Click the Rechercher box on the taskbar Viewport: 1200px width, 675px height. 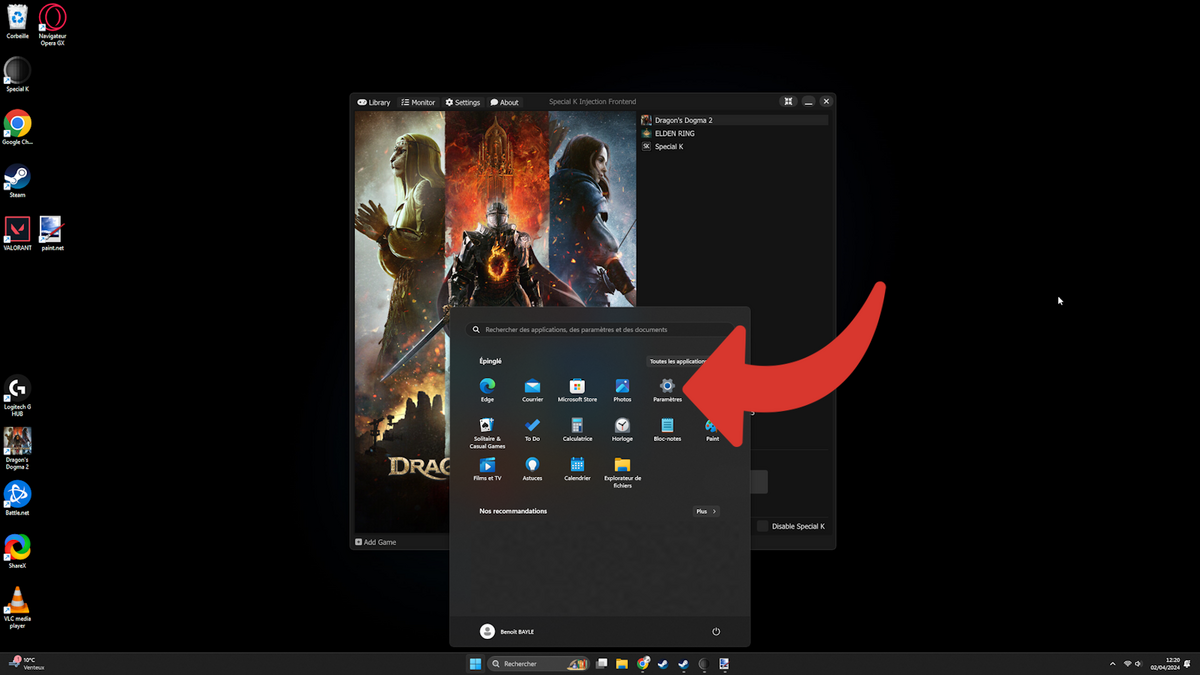click(x=537, y=664)
